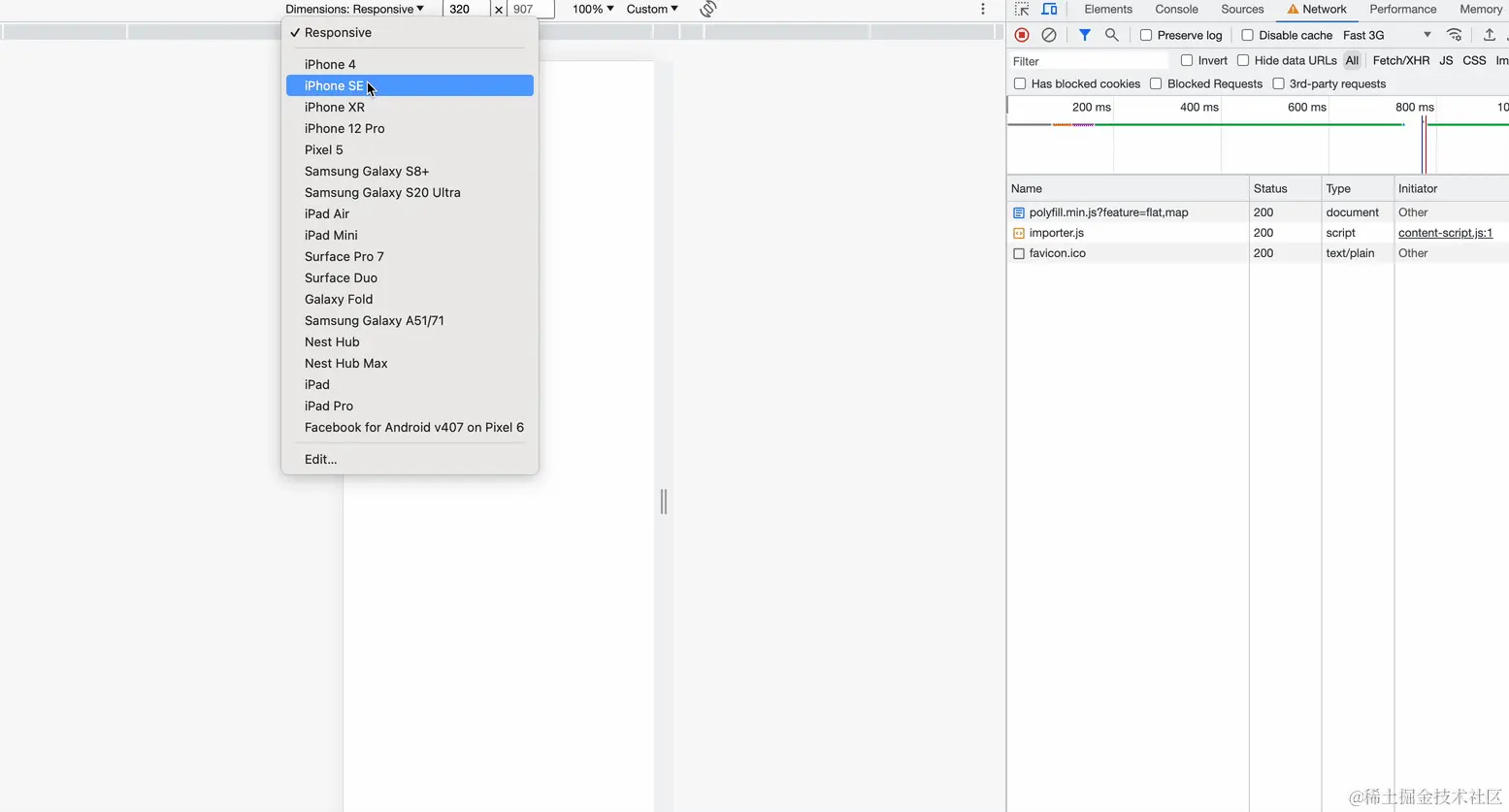Choose Edit... in device list
1509x812 pixels.
pyautogui.click(x=410, y=459)
